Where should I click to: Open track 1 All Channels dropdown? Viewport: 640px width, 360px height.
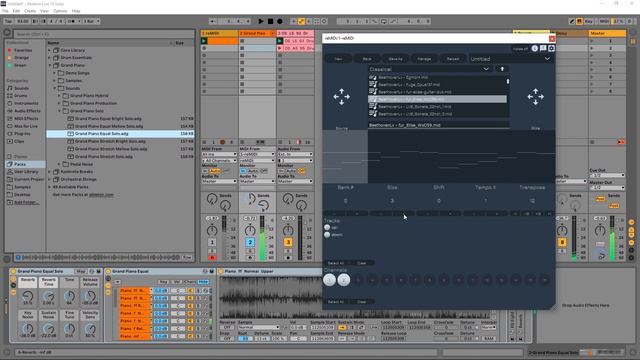(x=219, y=160)
